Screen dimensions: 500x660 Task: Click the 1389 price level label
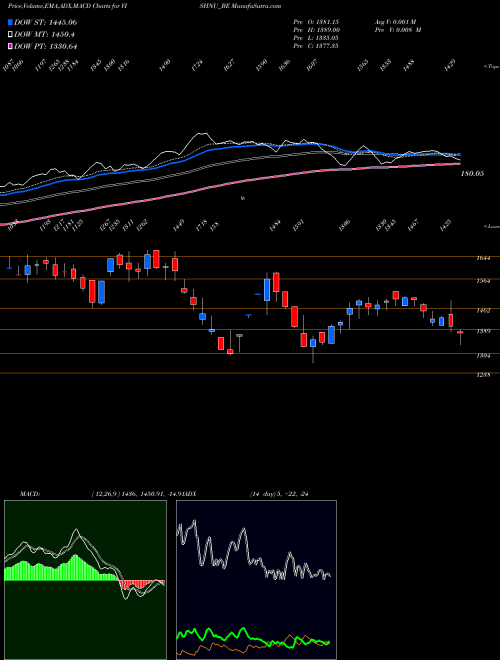[483, 332]
